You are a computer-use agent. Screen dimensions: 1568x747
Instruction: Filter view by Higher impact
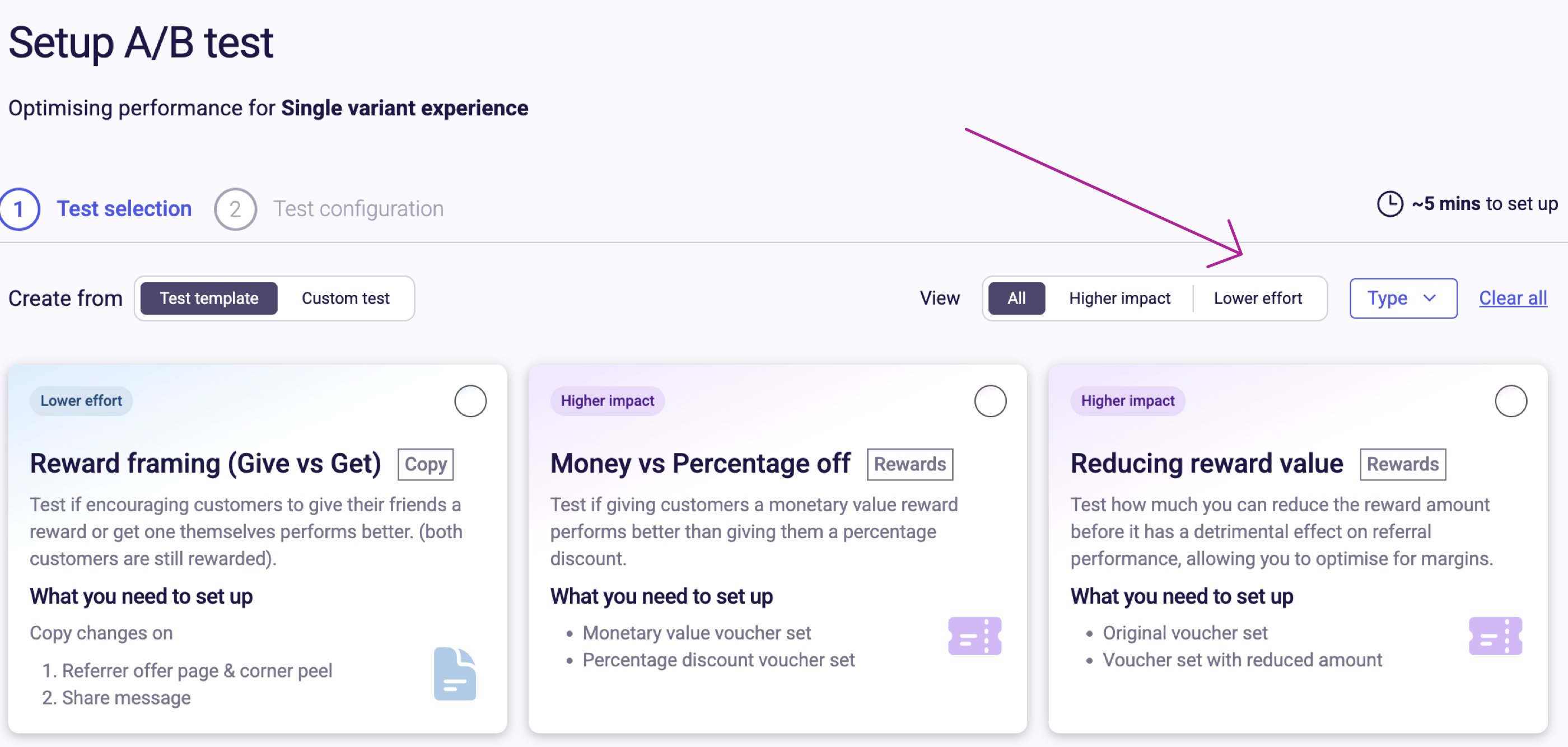(1119, 298)
